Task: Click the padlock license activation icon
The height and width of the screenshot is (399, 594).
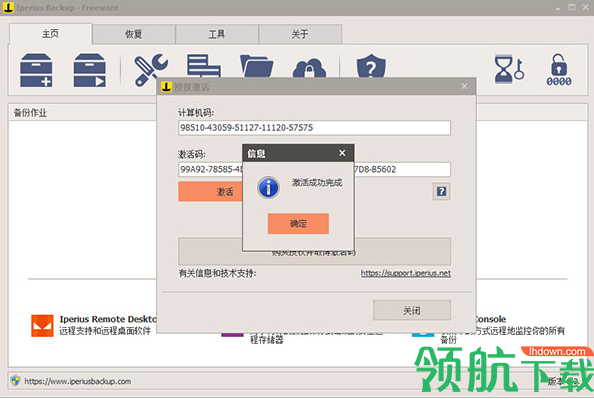Action: [559, 70]
